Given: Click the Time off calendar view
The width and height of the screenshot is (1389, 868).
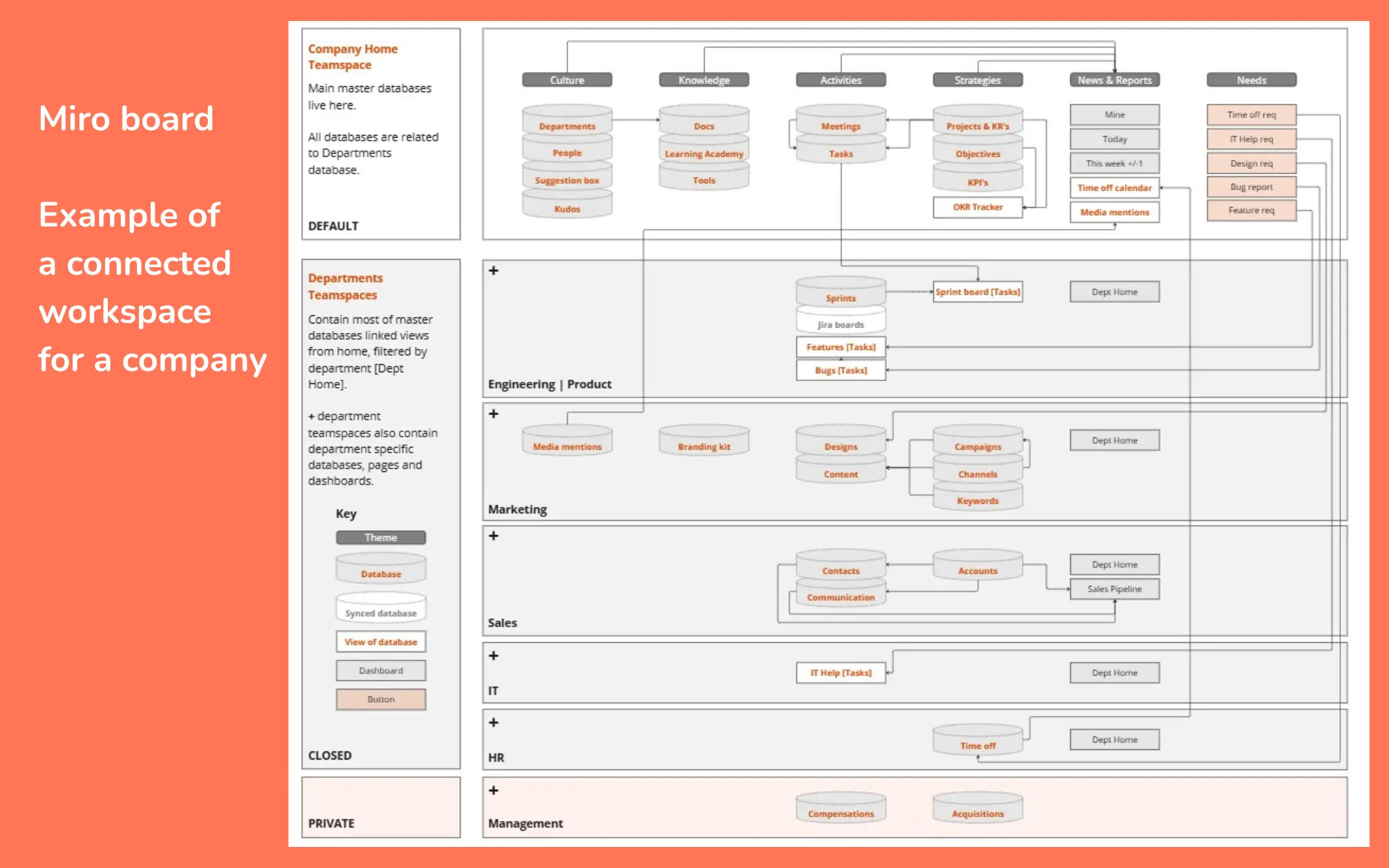Looking at the screenshot, I should tap(1114, 188).
